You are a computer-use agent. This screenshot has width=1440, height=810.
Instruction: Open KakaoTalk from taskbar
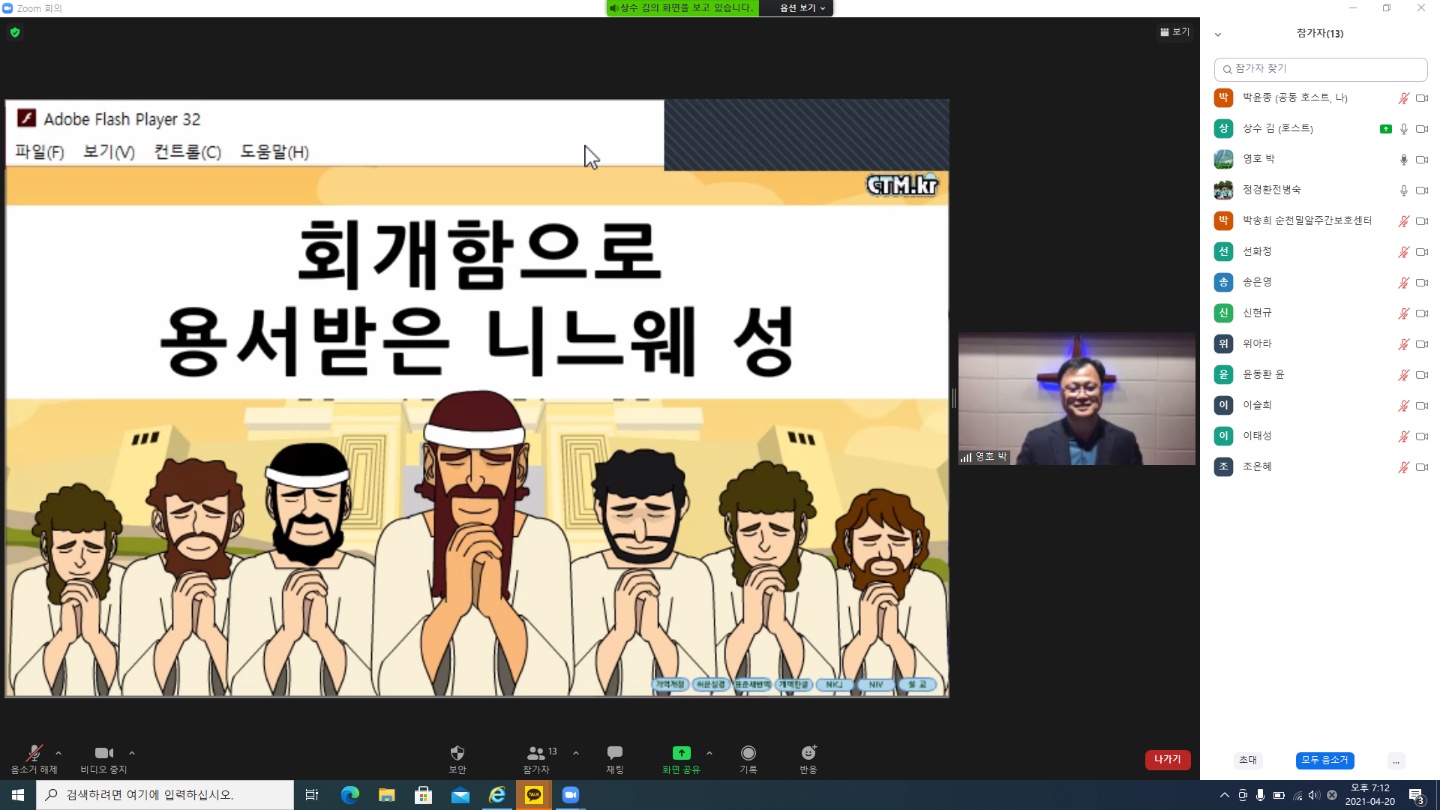click(x=534, y=795)
